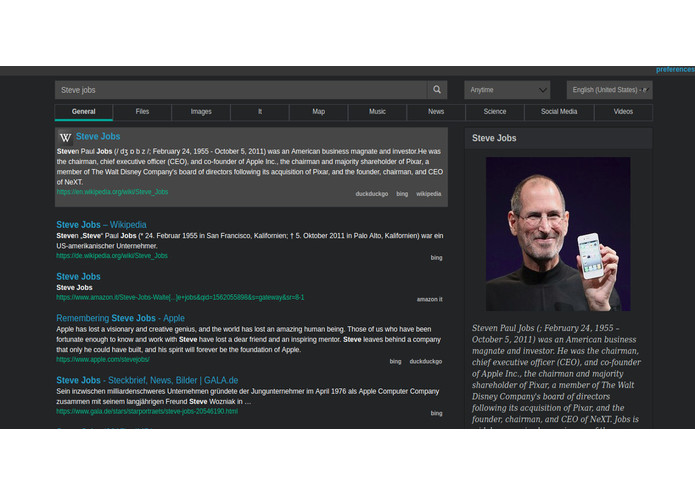The height and width of the screenshot is (494, 695).
Task: Open the Steve Jobs amazon.it result title
Action: [x=78, y=276]
